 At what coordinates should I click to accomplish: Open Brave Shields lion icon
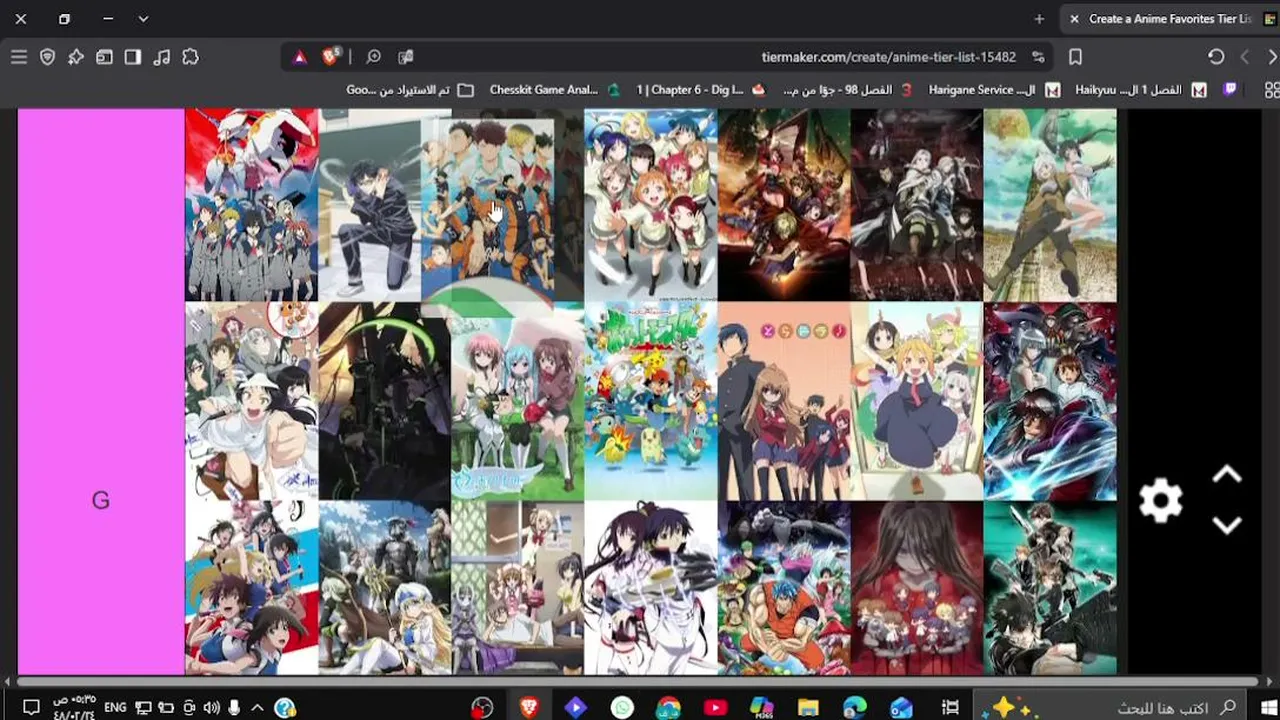click(330, 57)
